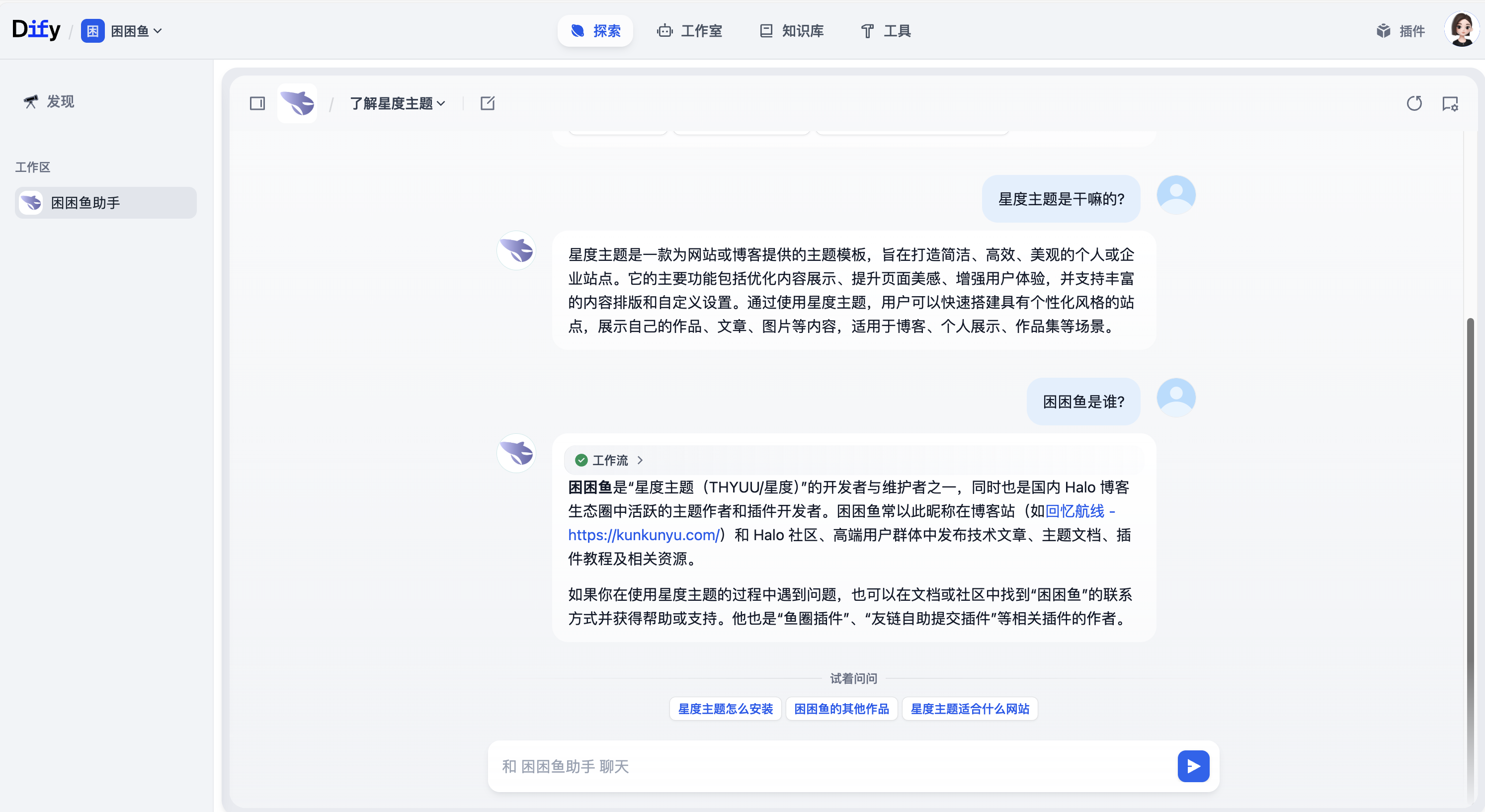Screen dimensions: 1485x812
Task: Choose suggestion 星度主题怎么安装
Action: point(725,708)
